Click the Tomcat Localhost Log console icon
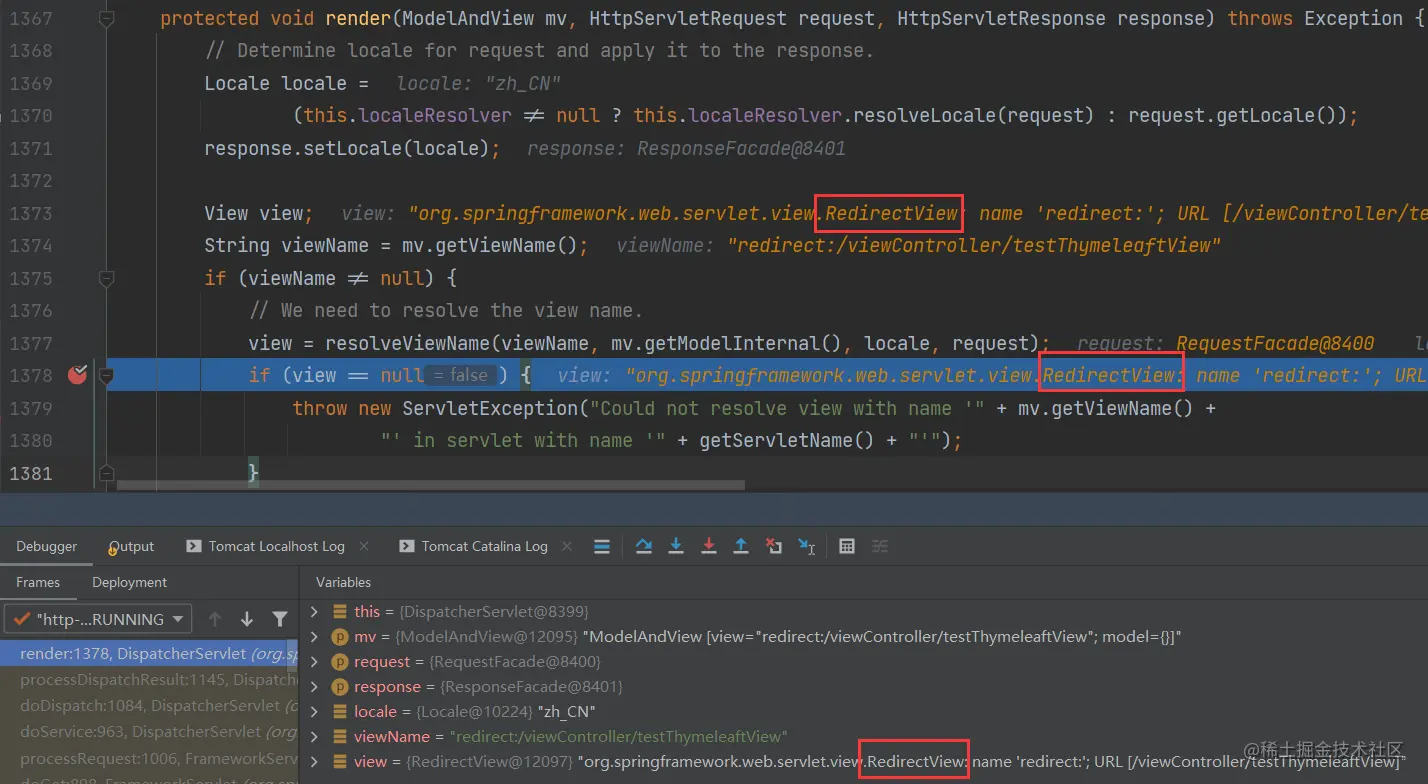The height and width of the screenshot is (784, 1428). [193, 546]
